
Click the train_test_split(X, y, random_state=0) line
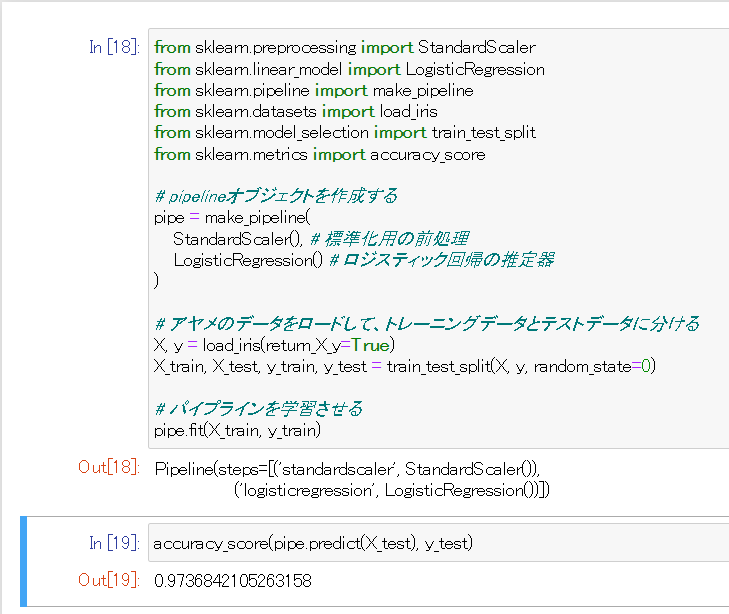tap(404, 367)
